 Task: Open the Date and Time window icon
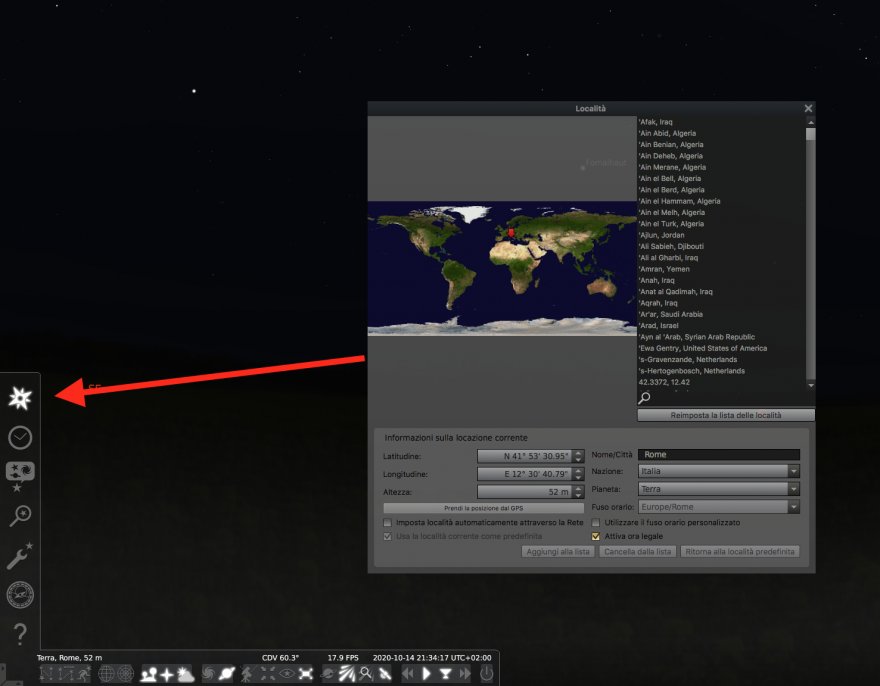tap(19, 437)
